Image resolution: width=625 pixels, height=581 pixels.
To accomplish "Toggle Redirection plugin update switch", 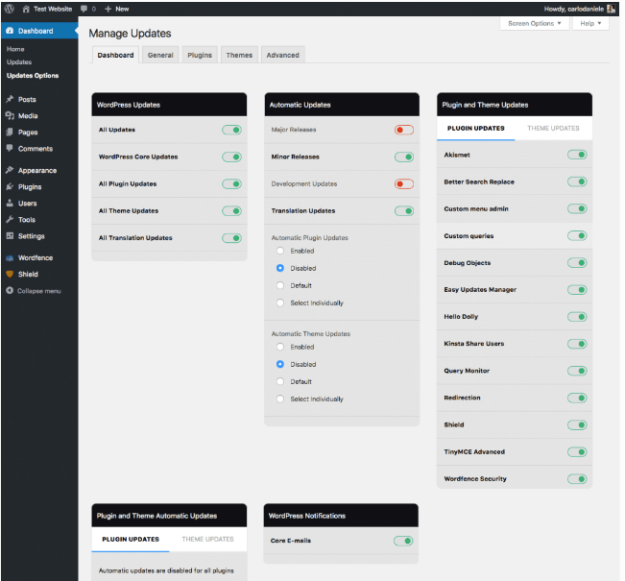I will (x=577, y=398).
